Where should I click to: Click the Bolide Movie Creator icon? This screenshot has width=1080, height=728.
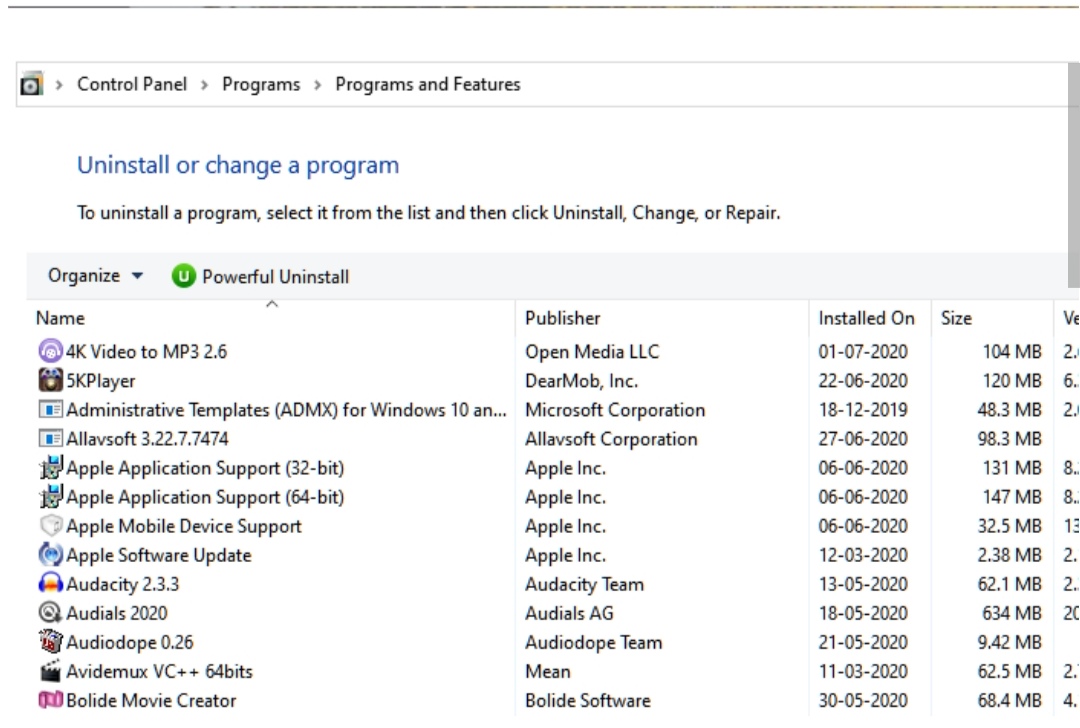(x=50, y=700)
